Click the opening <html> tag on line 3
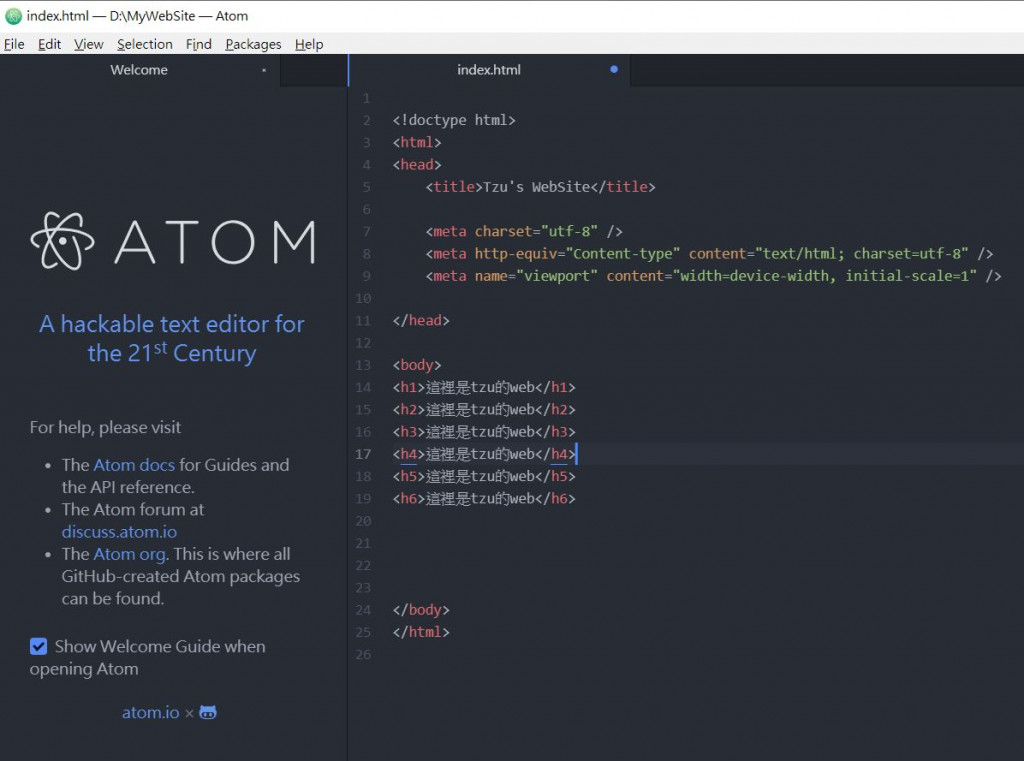This screenshot has width=1024, height=761. click(417, 142)
